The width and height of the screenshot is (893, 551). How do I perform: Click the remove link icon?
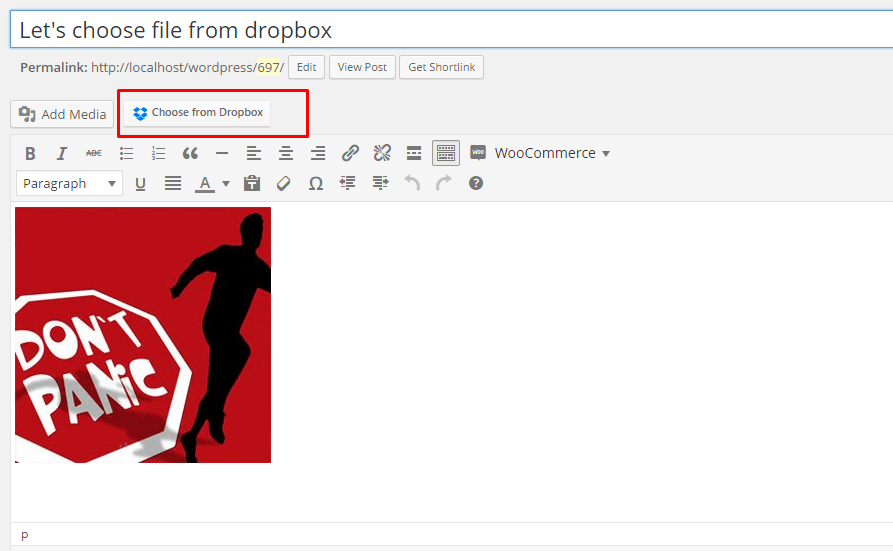tap(382, 153)
